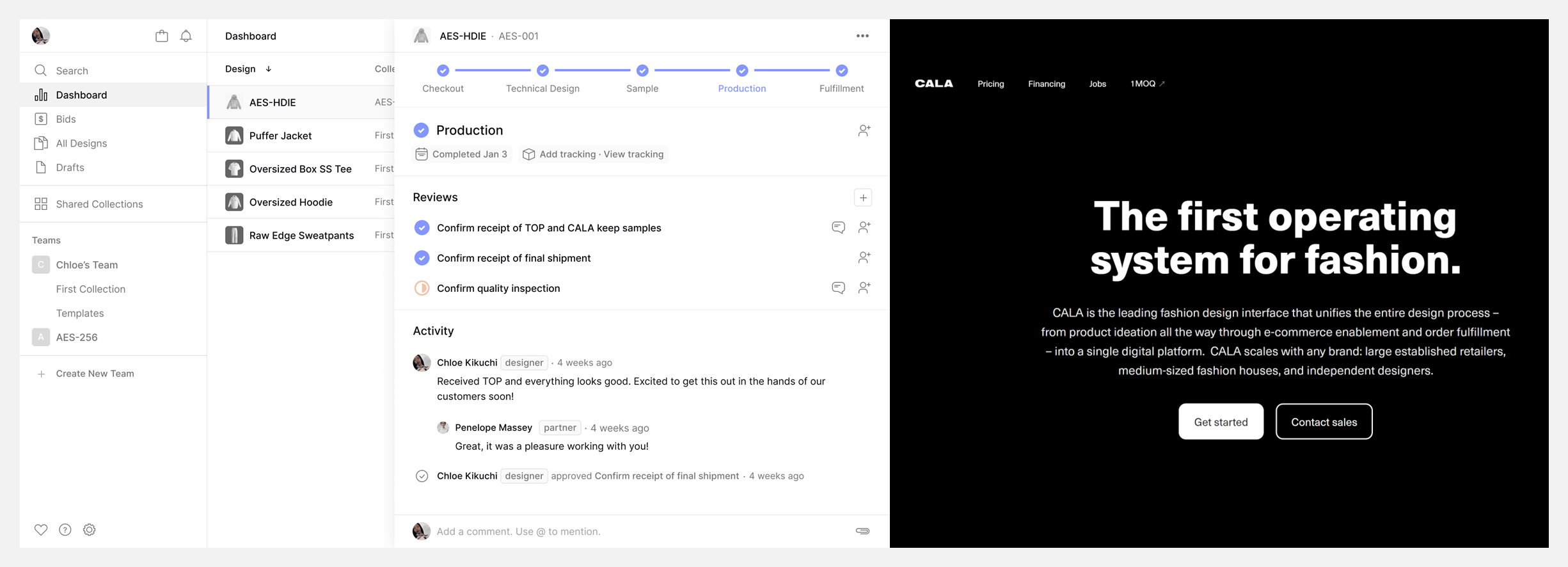The image size is (1568, 567).
Task: Select the Puffer Jacket design row
Action: (x=301, y=136)
